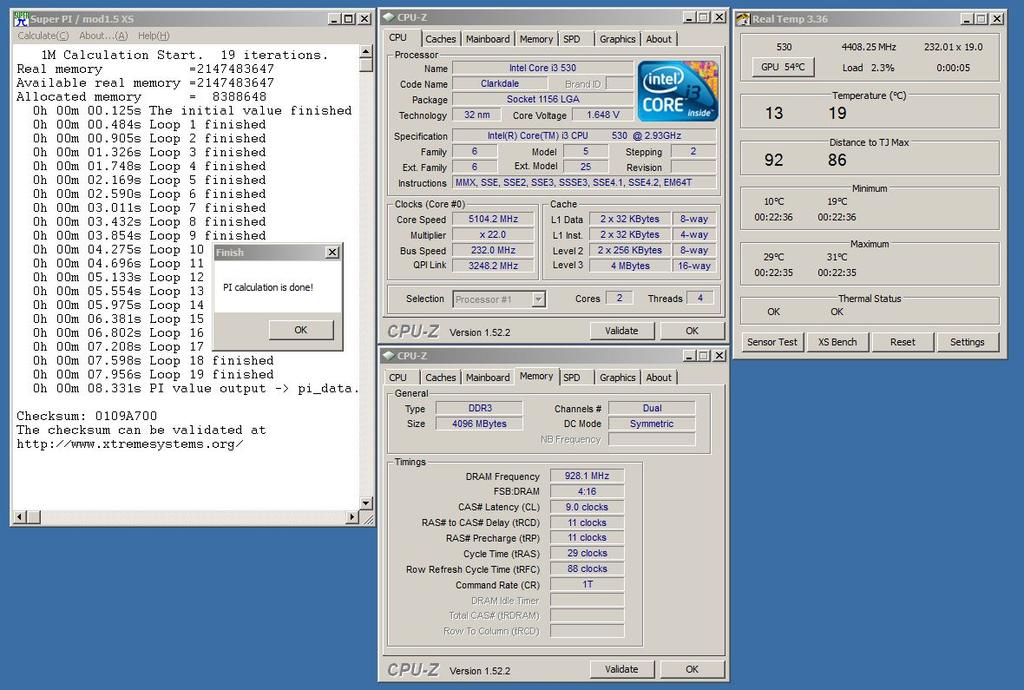This screenshot has width=1024, height=690.
Task: Close the Finish dialog with its X button
Action: click(x=332, y=252)
